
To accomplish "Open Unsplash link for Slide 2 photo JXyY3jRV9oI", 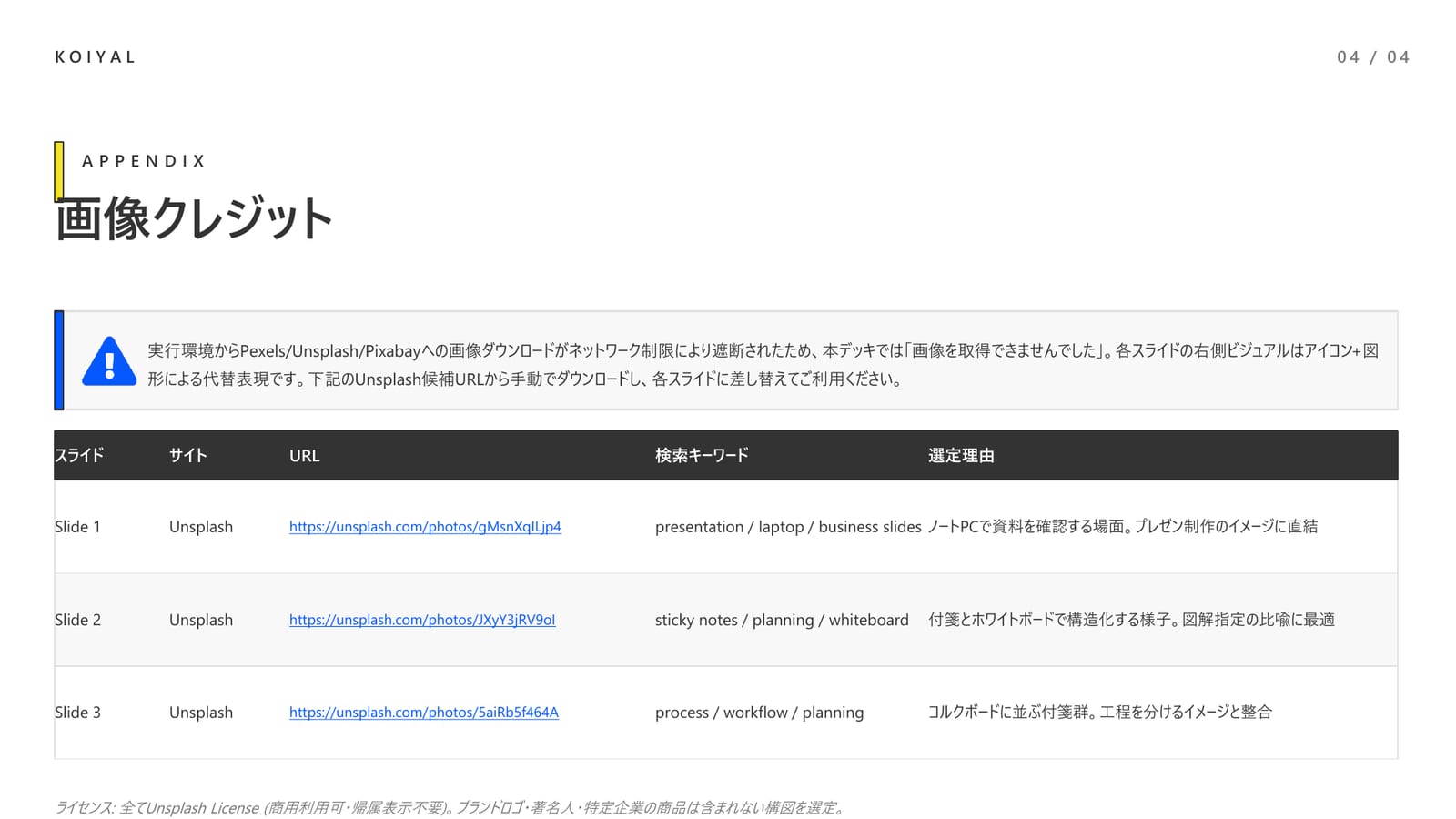I will click(x=422, y=620).
